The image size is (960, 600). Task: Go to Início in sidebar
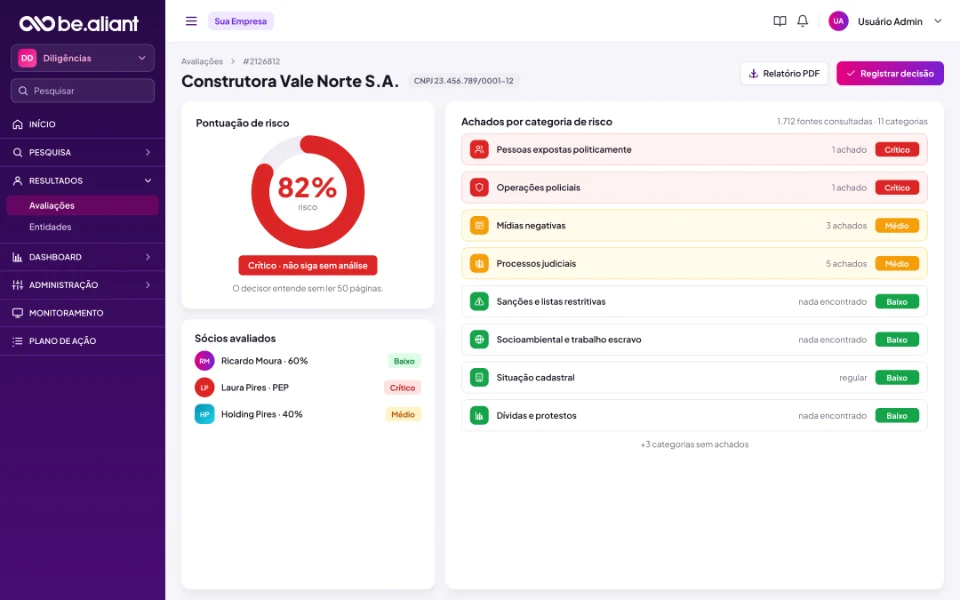83,124
